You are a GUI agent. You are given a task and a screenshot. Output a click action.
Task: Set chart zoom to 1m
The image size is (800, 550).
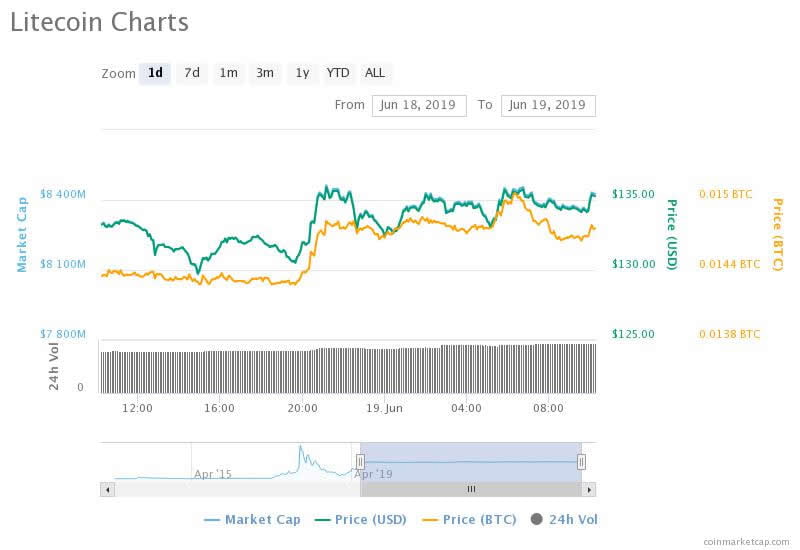[228, 73]
